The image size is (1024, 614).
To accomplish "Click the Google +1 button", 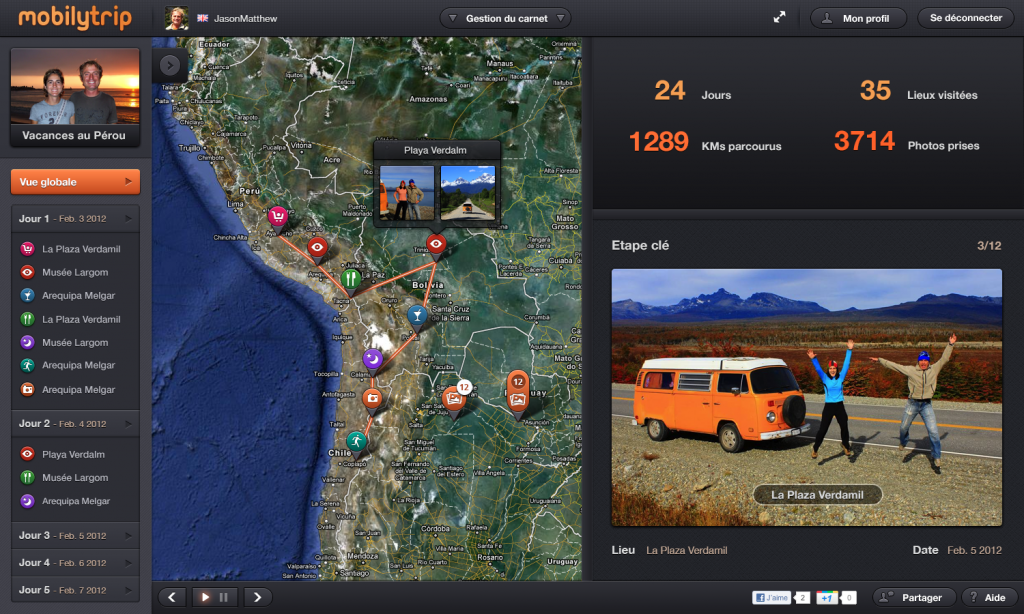I will [x=827, y=597].
